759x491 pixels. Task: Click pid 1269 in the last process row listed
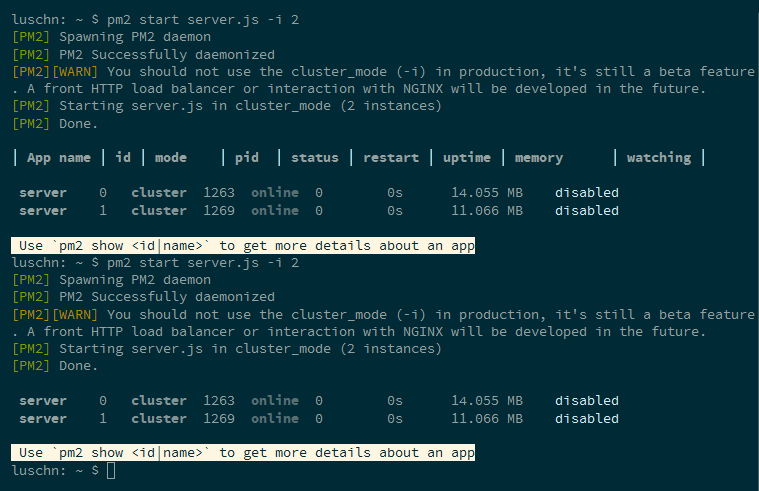[x=219, y=419]
